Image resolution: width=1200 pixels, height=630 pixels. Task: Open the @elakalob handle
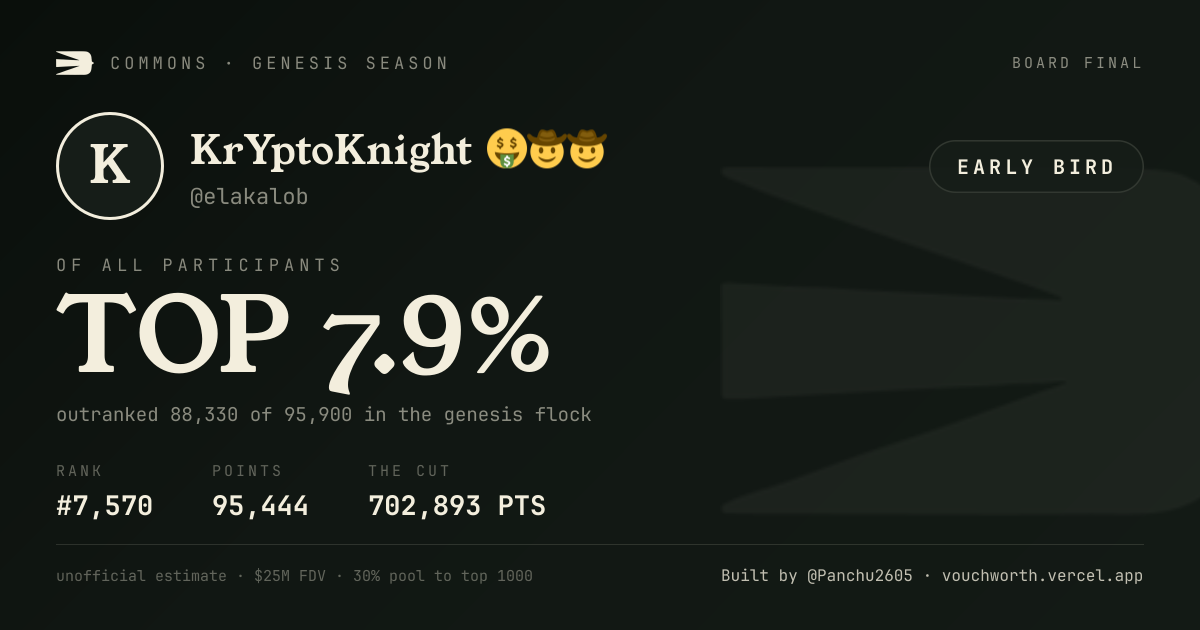pyautogui.click(x=249, y=197)
